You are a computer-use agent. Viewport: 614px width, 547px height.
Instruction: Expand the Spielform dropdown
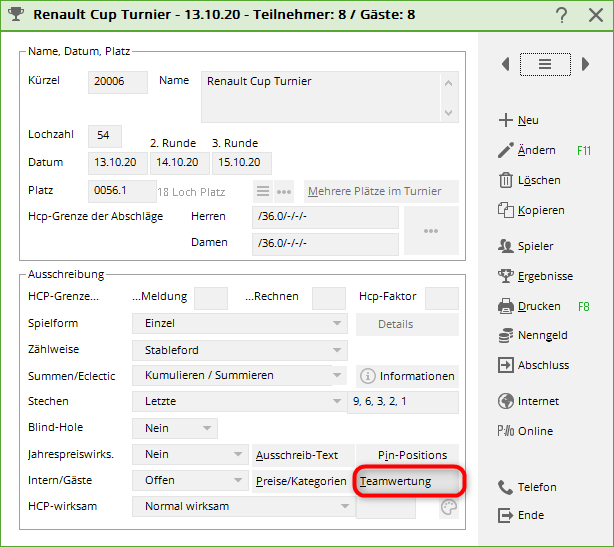336,324
